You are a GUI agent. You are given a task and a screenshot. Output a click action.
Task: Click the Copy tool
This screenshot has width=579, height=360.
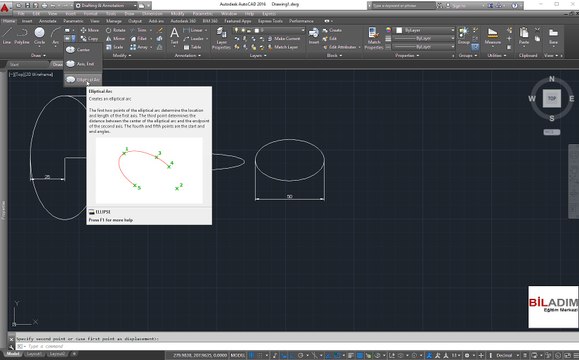tap(89, 38)
